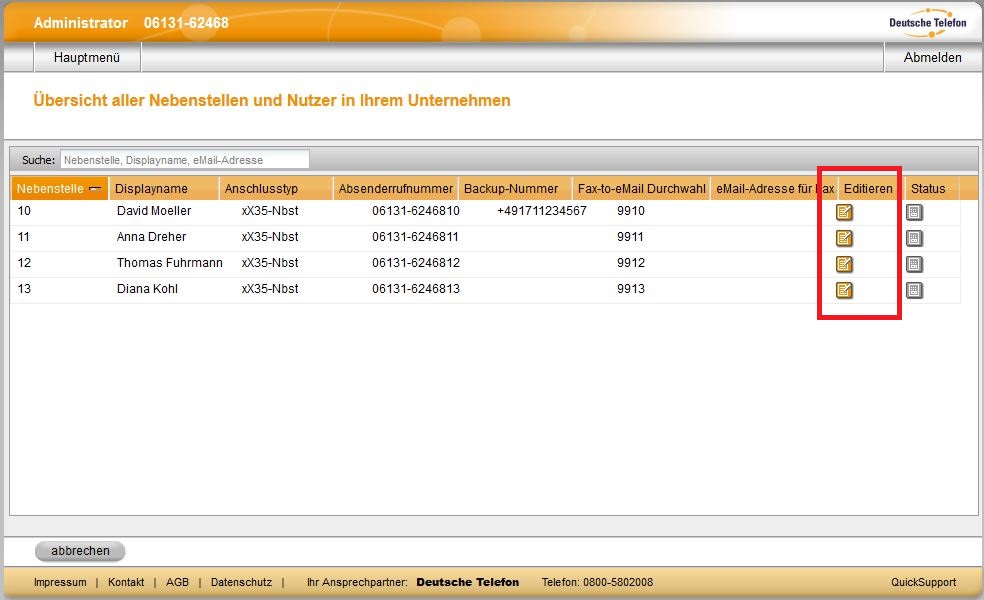
Task: Click extension number 13 cell
Action: pos(24,289)
